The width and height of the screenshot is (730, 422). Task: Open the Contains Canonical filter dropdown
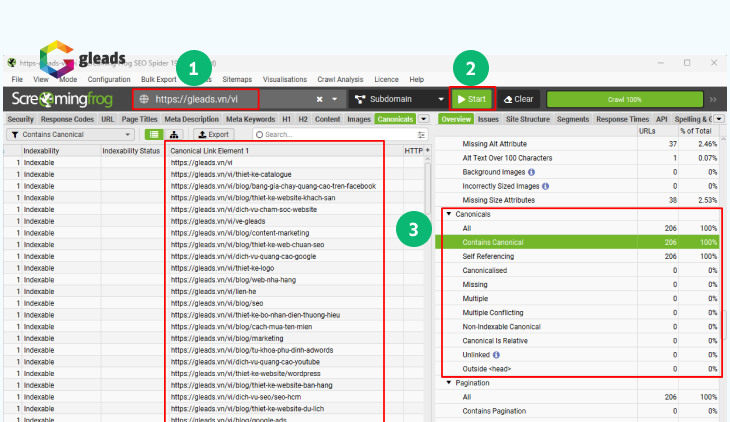click(70, 135)
